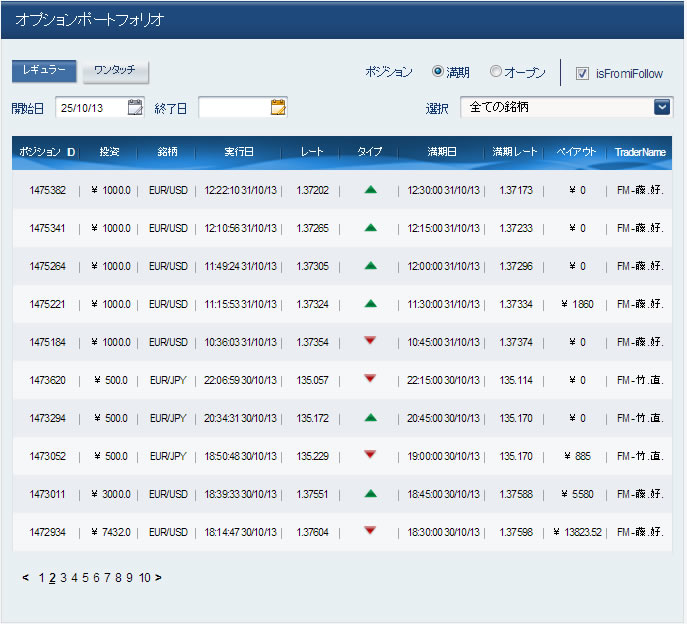Select position ID 1475184 cell
Image resolution: width=687 pixels, height=624 pixels.
(47, 342)
